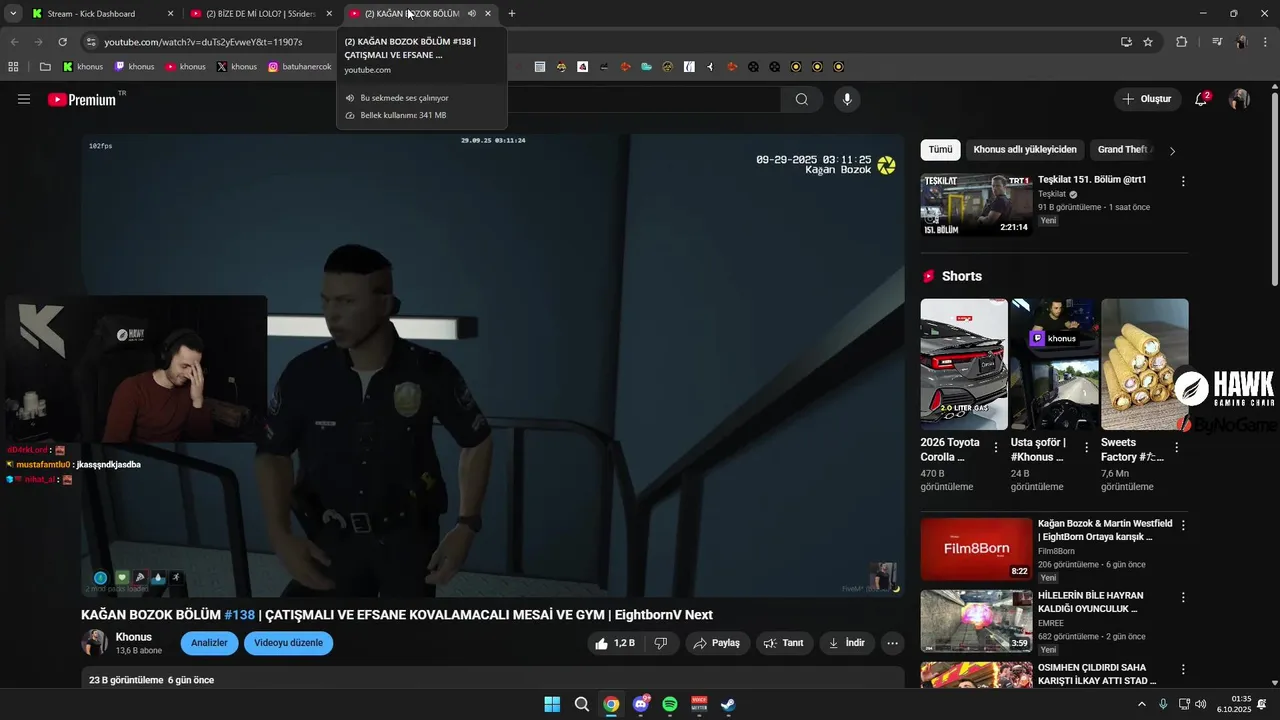Start voice search with microphone icon

coord(847,99)
